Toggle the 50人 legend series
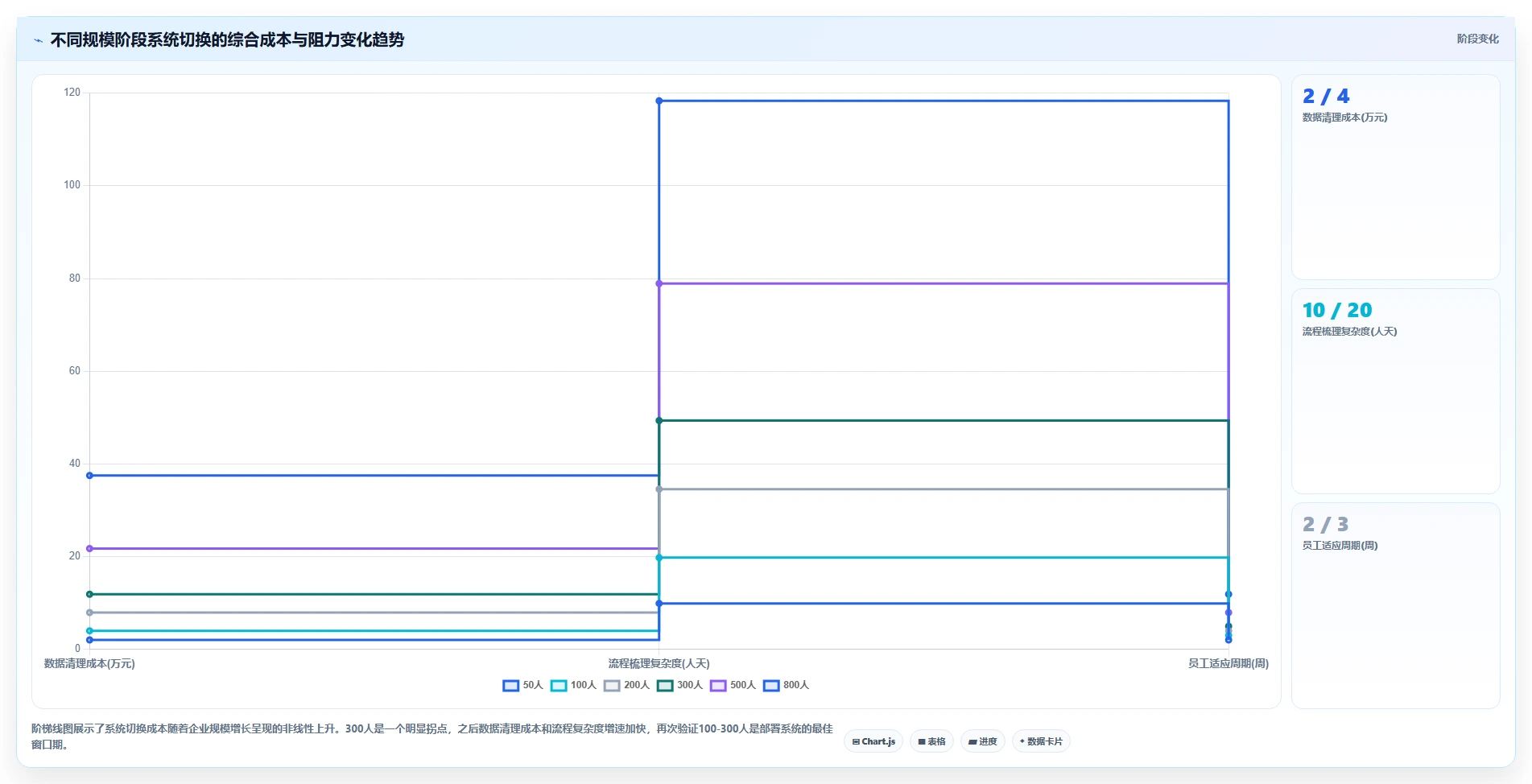Viewport: 1532px width, 784px height. [522, 685]
